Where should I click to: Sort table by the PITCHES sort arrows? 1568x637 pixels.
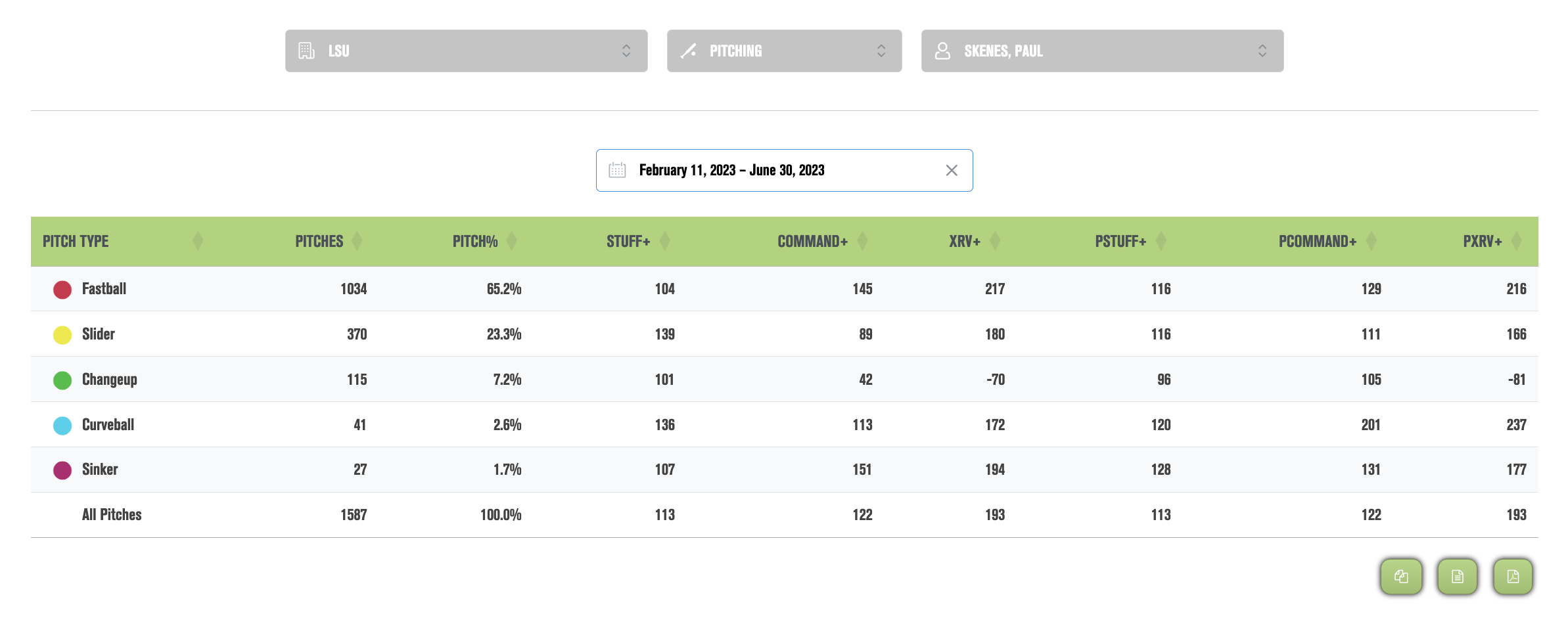click(357, 241)
